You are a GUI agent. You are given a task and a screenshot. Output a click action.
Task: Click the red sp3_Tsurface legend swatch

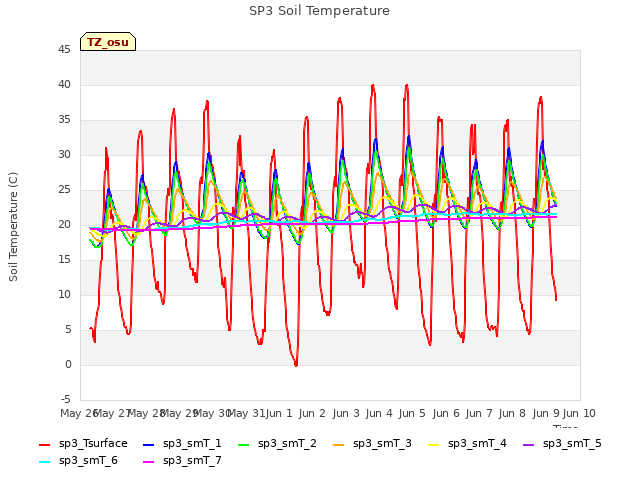44,444
